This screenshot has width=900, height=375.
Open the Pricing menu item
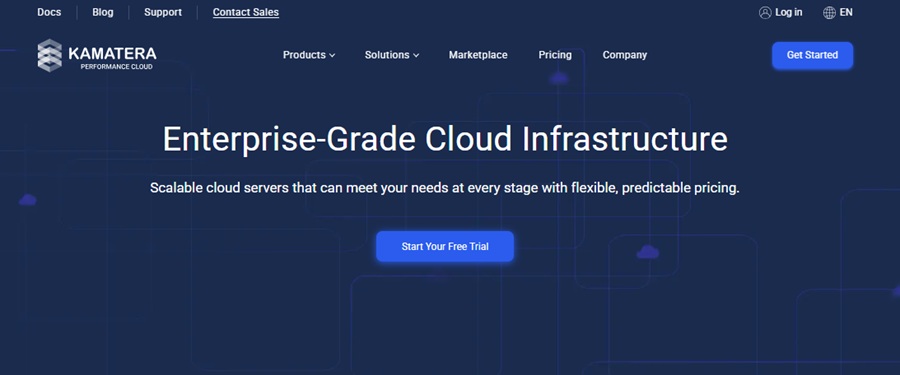click(x=555, y=55)
